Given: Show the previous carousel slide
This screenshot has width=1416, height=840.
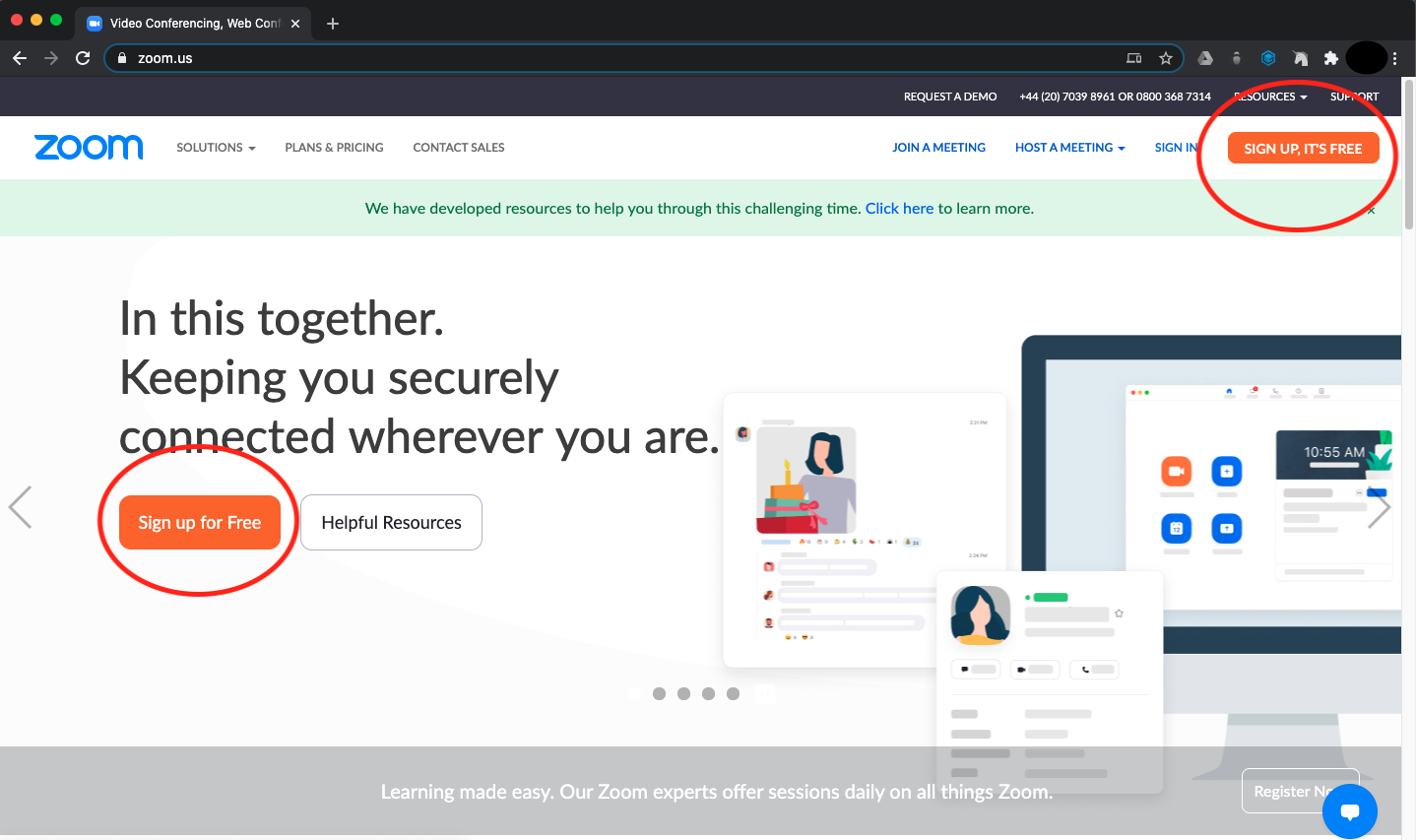Looking at the screenshot, I should tap(20, 507).
